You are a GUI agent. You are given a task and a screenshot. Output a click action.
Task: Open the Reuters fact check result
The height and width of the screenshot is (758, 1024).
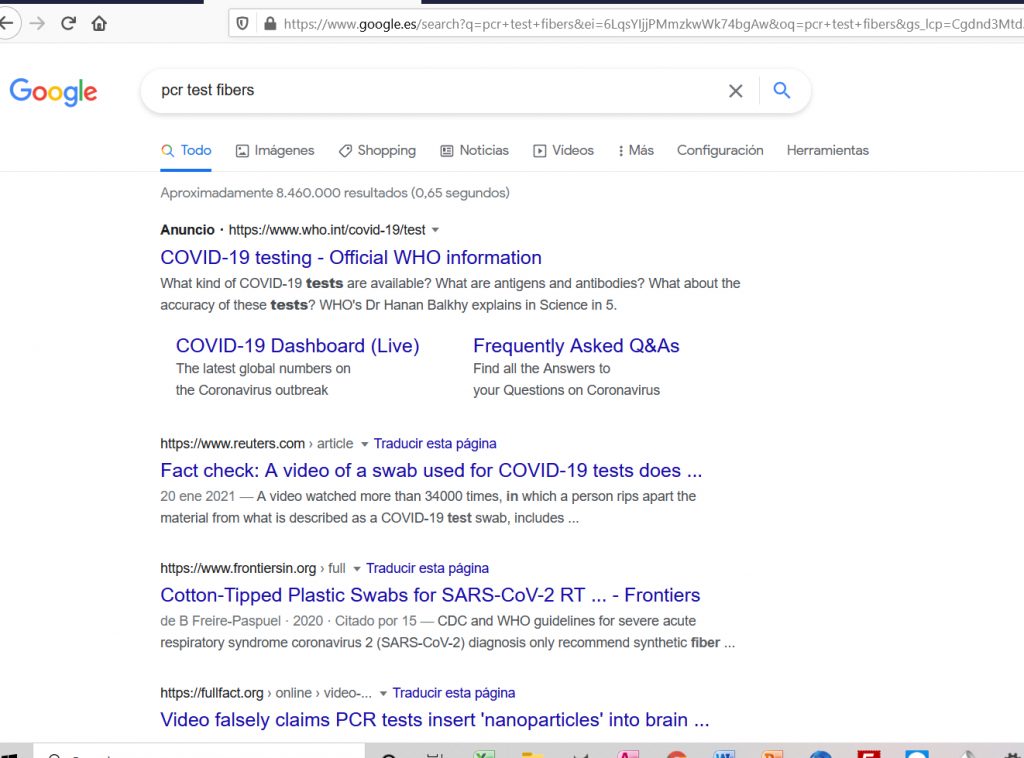coord(431,470)
